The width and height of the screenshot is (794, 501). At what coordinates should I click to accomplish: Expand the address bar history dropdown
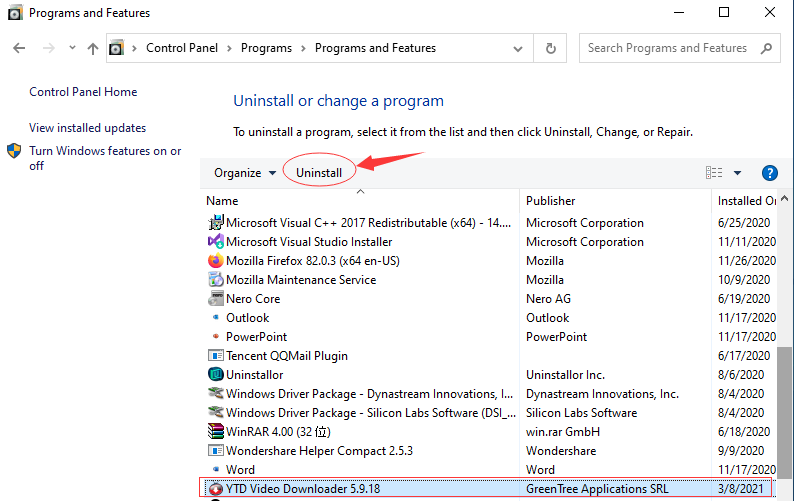pyautogui.click(x=518, y=49)
